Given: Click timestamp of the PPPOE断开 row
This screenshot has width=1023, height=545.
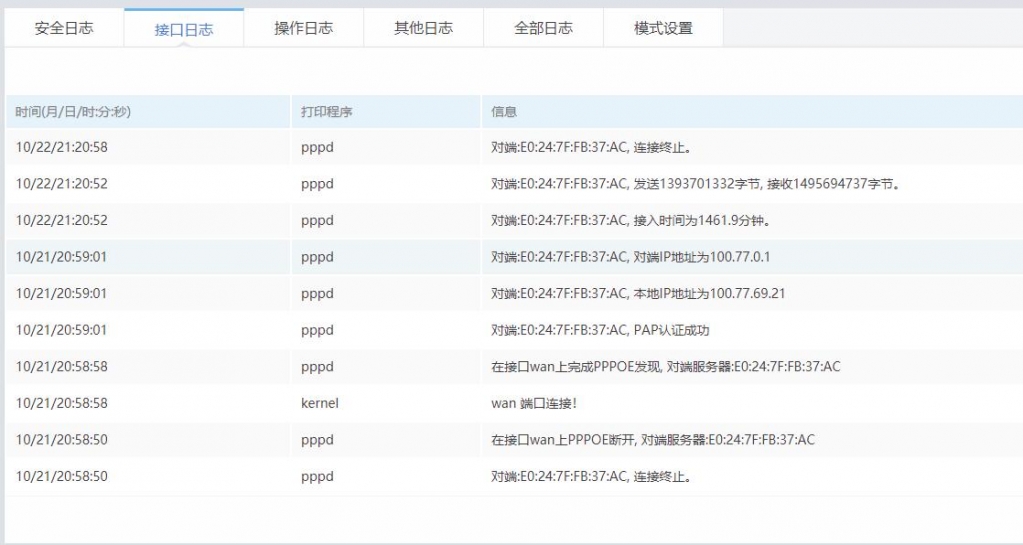Looking at the screenshot, I should 61,439.
